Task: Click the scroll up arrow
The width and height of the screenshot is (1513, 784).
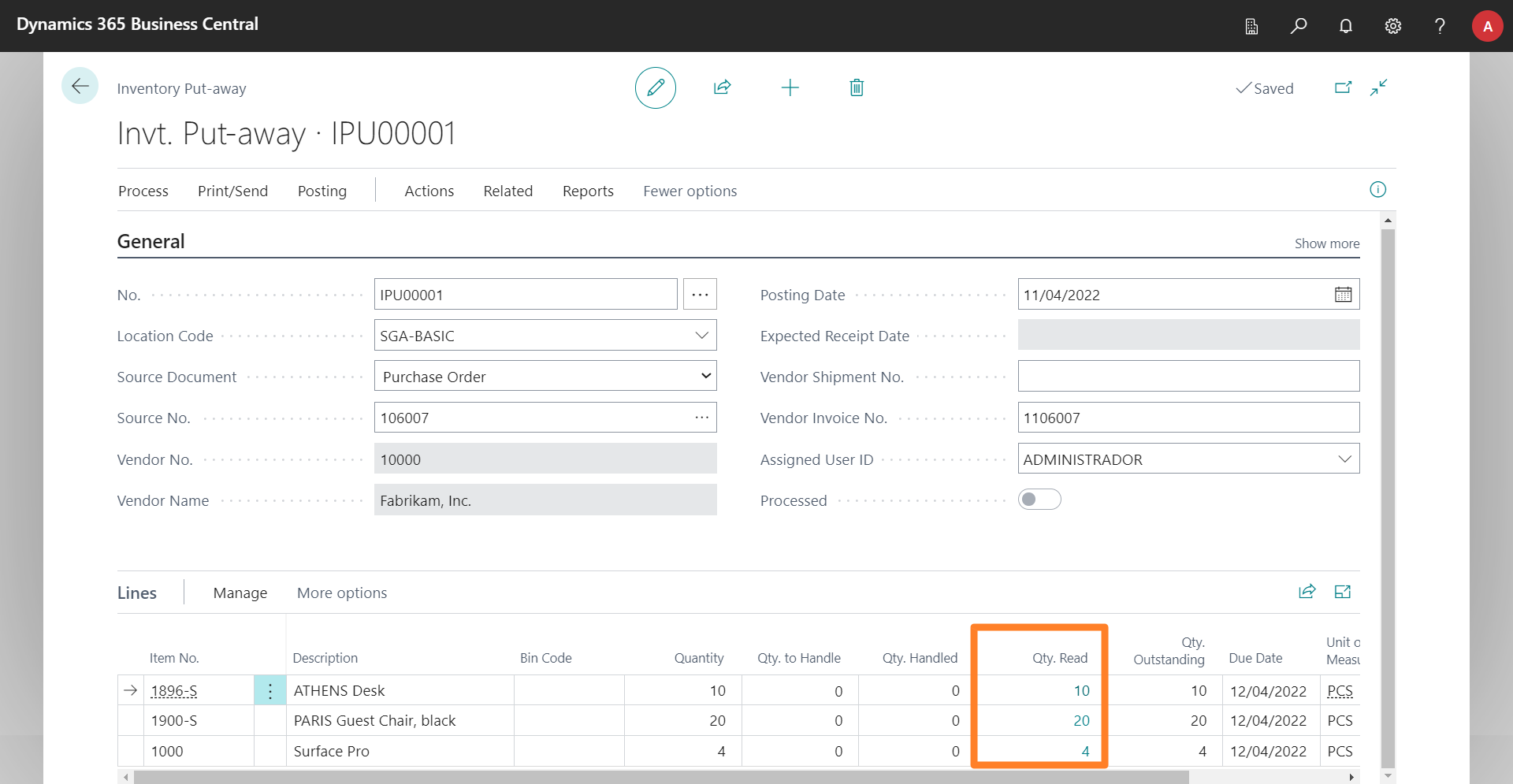Action: [1388, 221]
